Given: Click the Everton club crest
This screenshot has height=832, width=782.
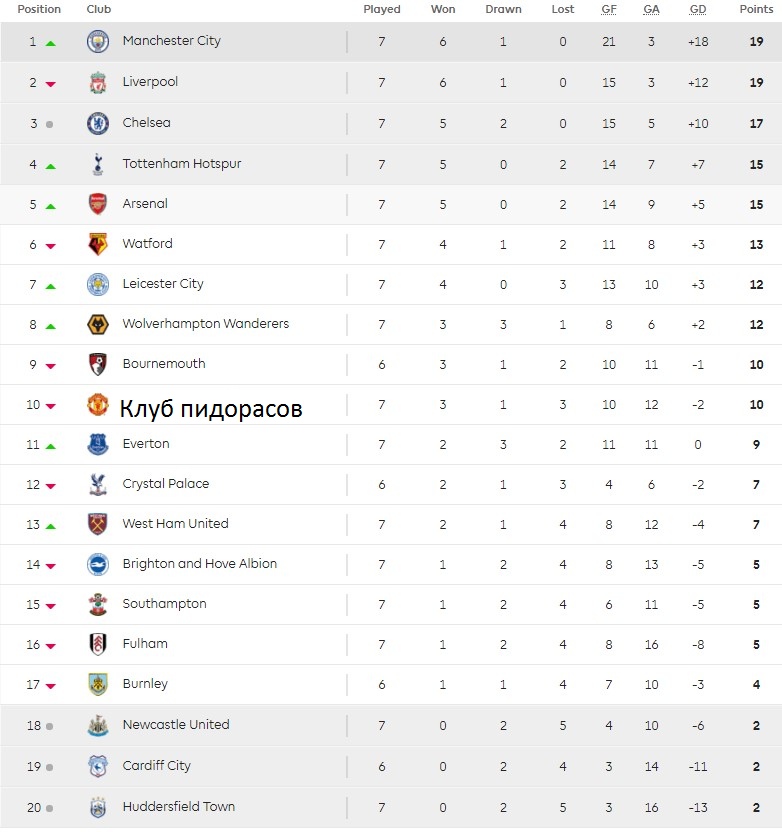Looking at the screenshot, I should pyautogui.click(x=98, y=444).
